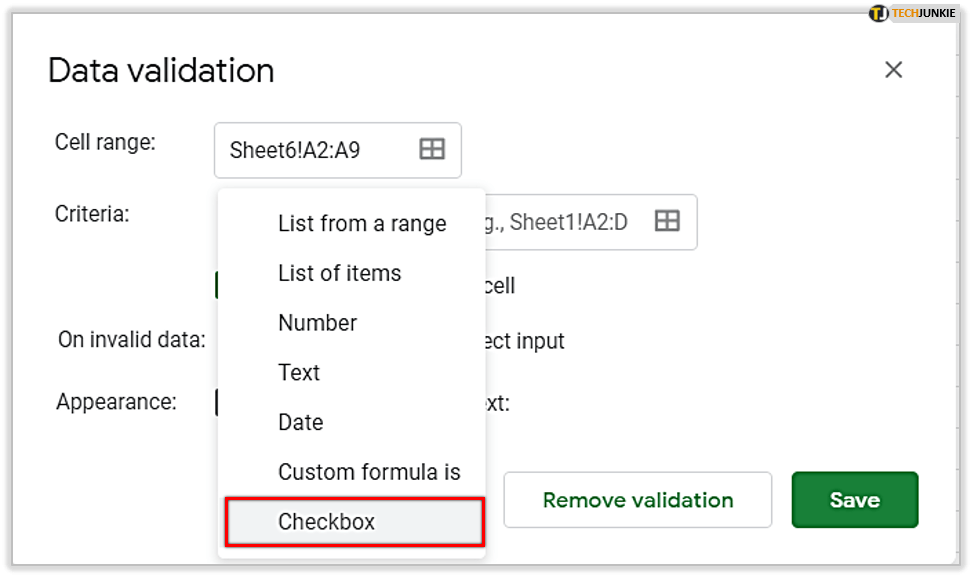Click grid icon in Criteria range field
The height and width of the screenshot is (577, 972).
pyautogui.click(x=667, y=221)
